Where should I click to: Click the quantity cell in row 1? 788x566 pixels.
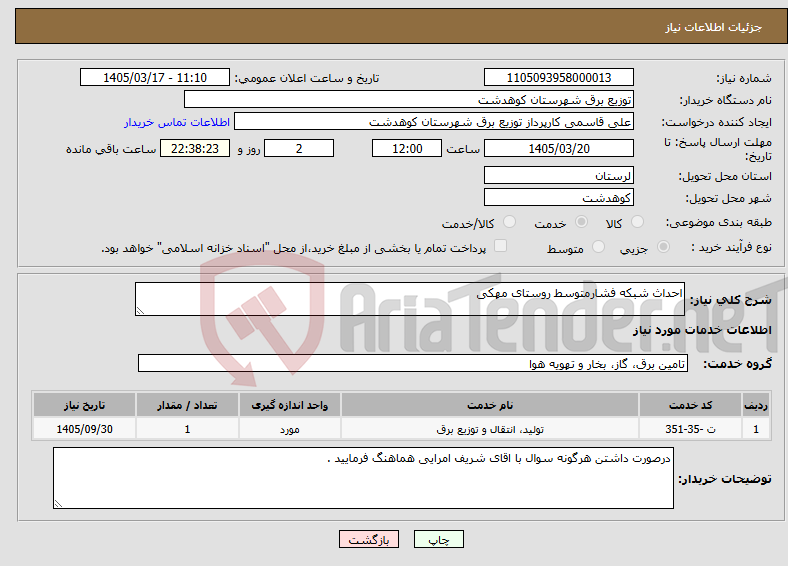pos(187,429)
